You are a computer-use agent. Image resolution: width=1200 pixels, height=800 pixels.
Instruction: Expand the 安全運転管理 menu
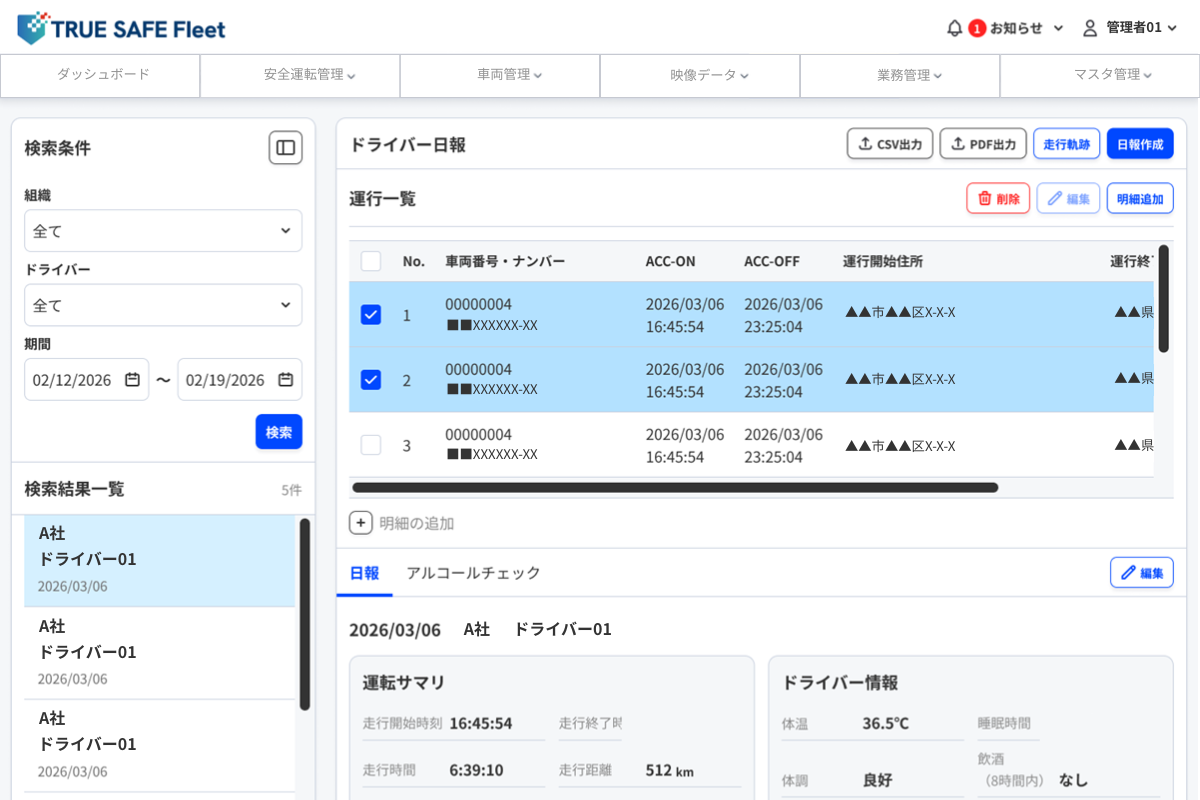[x=300, y=75]
